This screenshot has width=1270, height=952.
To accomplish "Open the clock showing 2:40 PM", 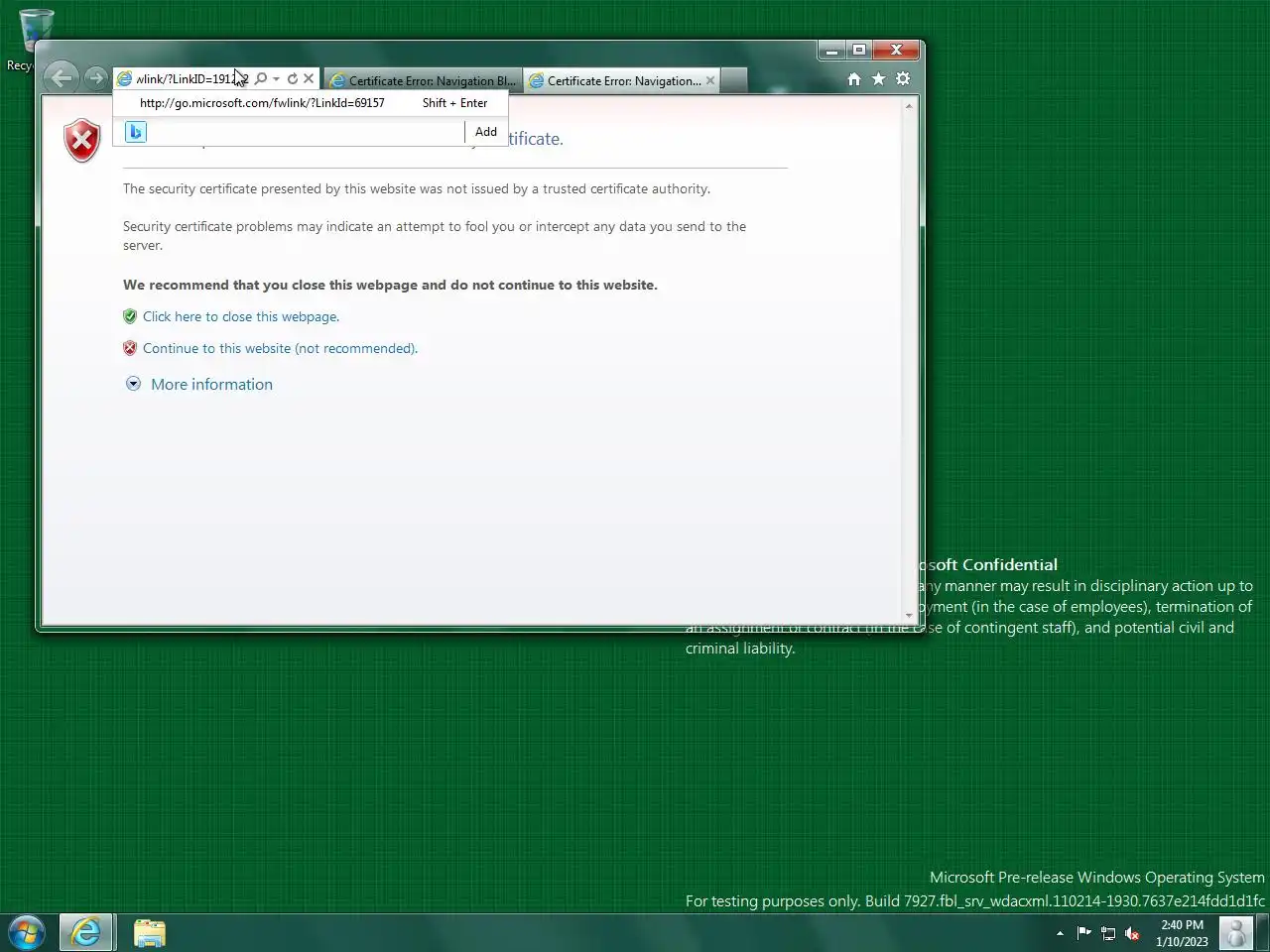I will [x=1182, y=933].
